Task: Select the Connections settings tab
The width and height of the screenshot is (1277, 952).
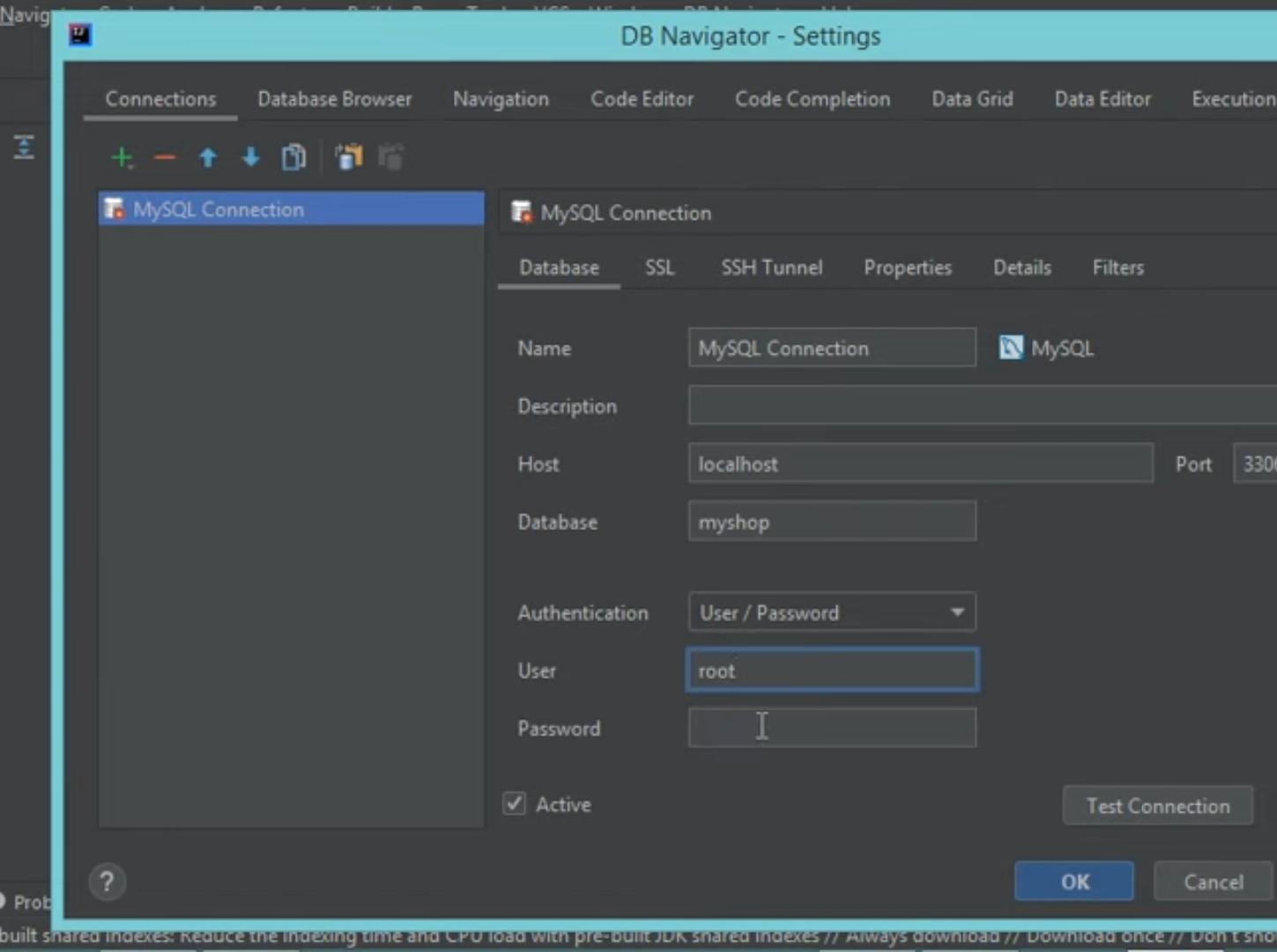Action: (160, 99)
